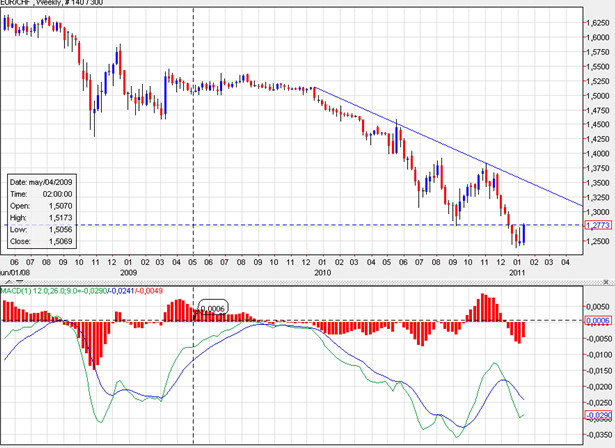
Task: Click the 2011 year marker on time axis
Action: click(517, 271)
